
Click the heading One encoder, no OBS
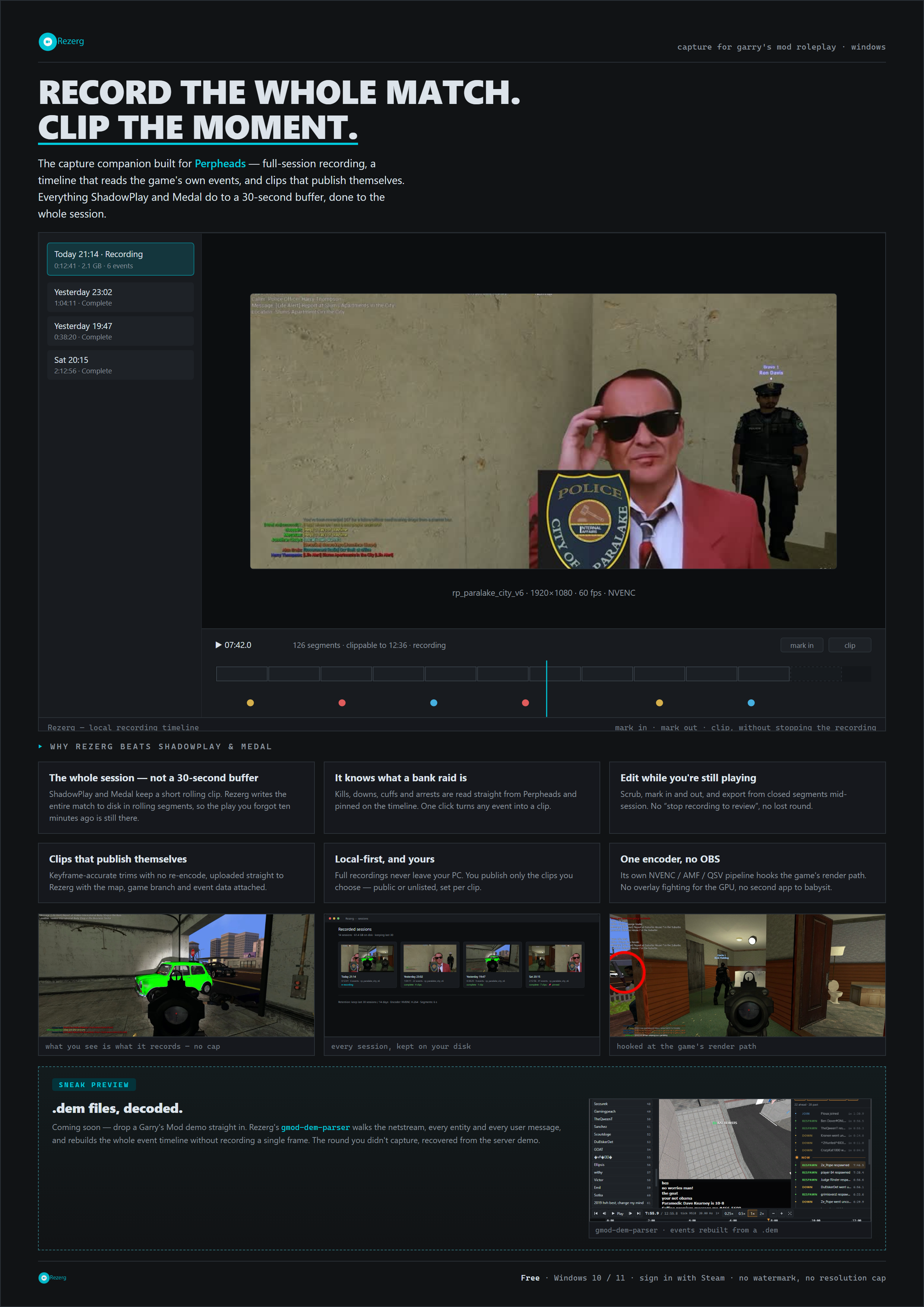coord(670,859)
